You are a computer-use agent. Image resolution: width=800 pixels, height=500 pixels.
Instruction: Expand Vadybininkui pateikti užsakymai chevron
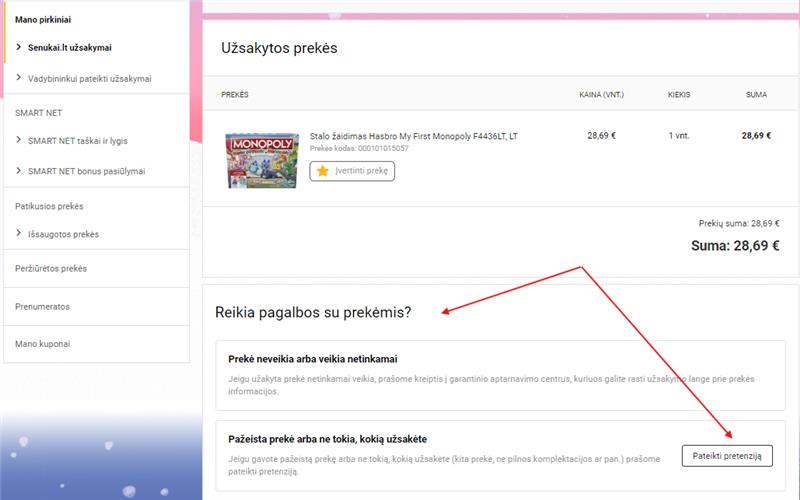click(x=18, y=78)
